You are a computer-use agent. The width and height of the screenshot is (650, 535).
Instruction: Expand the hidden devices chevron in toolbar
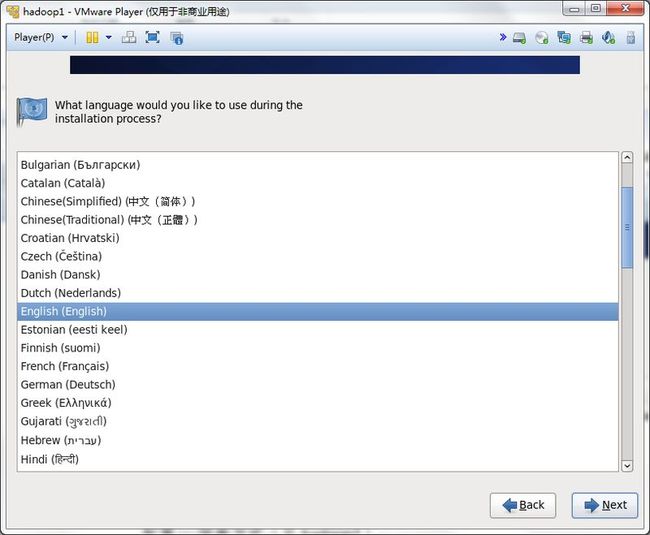coord(503,37)
